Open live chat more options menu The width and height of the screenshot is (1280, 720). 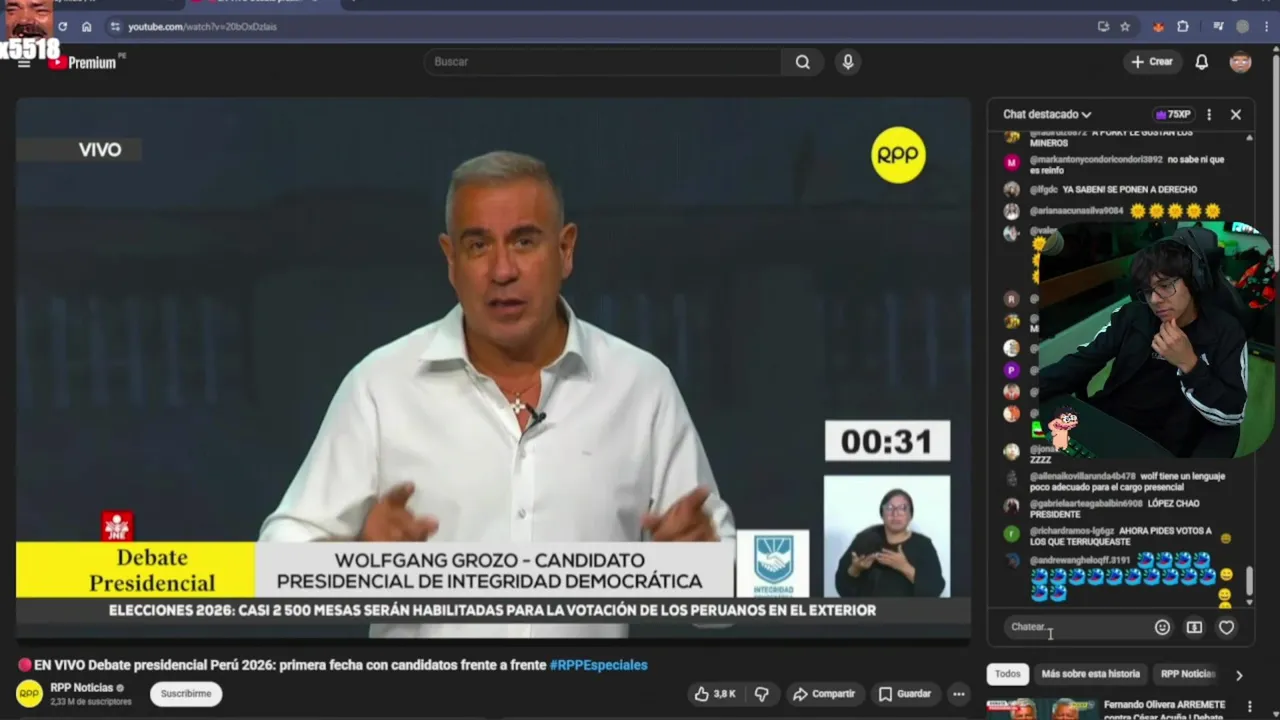(x=1209, y=115)
